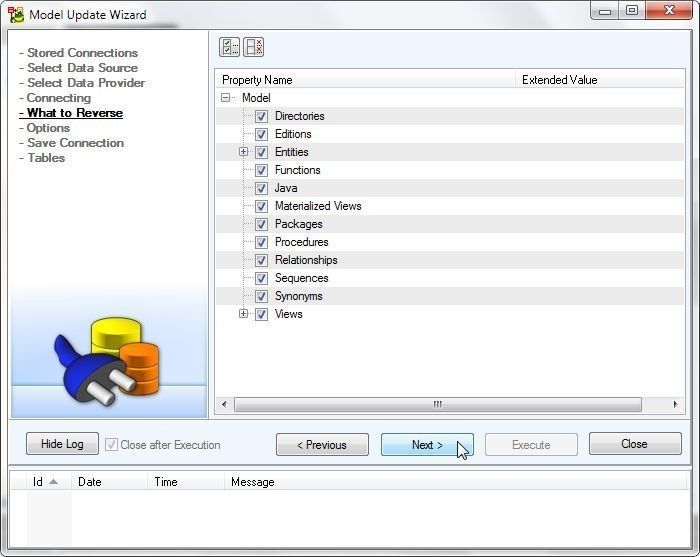Image resolution: width=700 pixels, height=557 pixels.
Task: Toggle the Materialized Views checkbox
Action: pos(261,206)
